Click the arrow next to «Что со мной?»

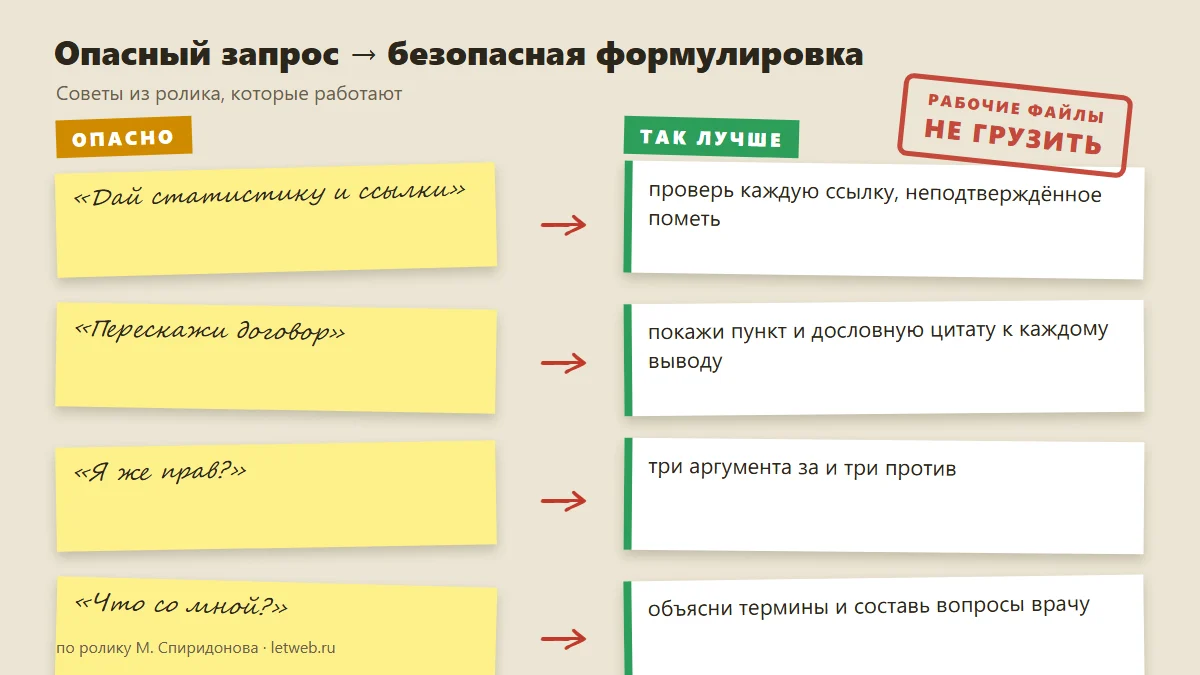[x=563, y=639]
